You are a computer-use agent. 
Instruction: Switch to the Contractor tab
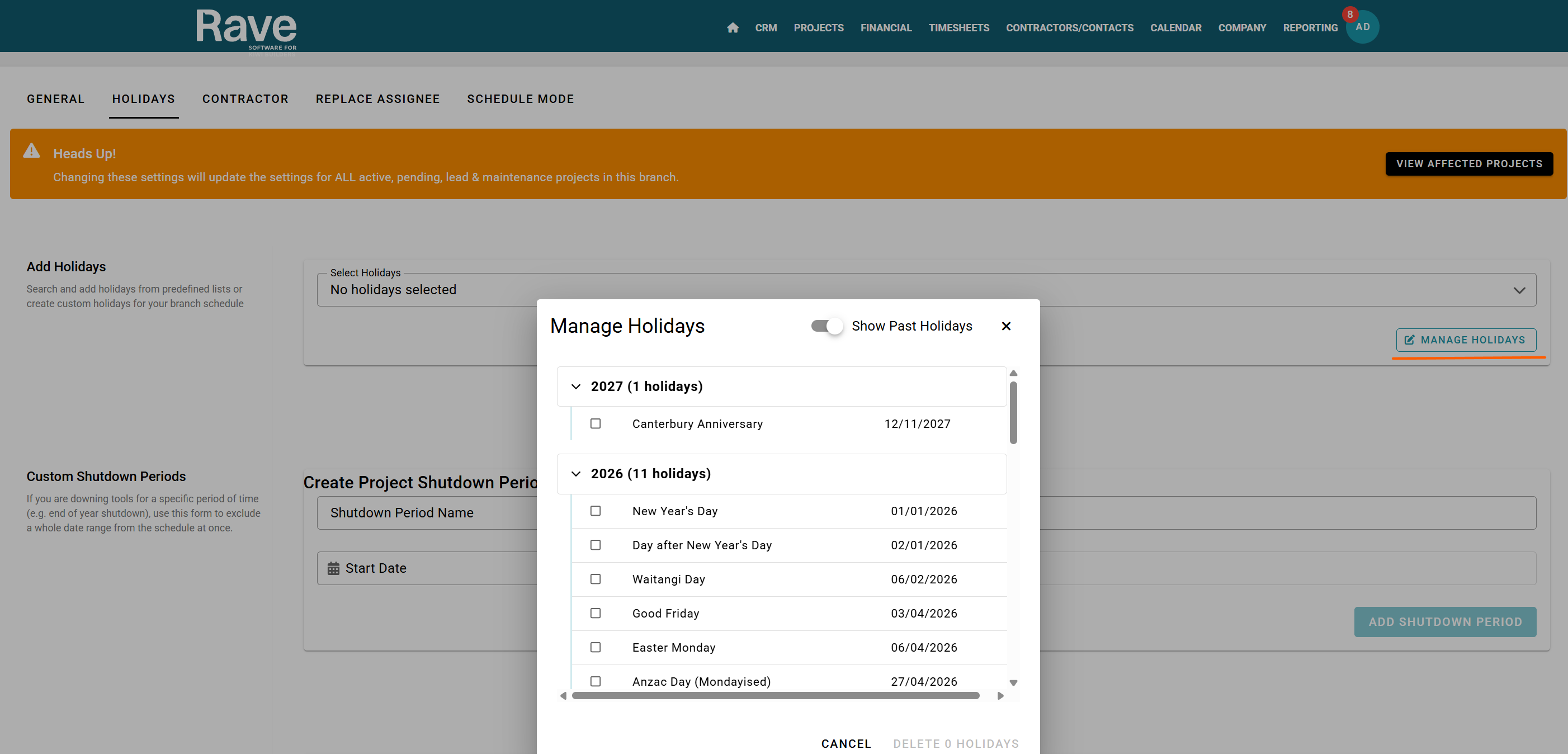[x=245, y=99]
